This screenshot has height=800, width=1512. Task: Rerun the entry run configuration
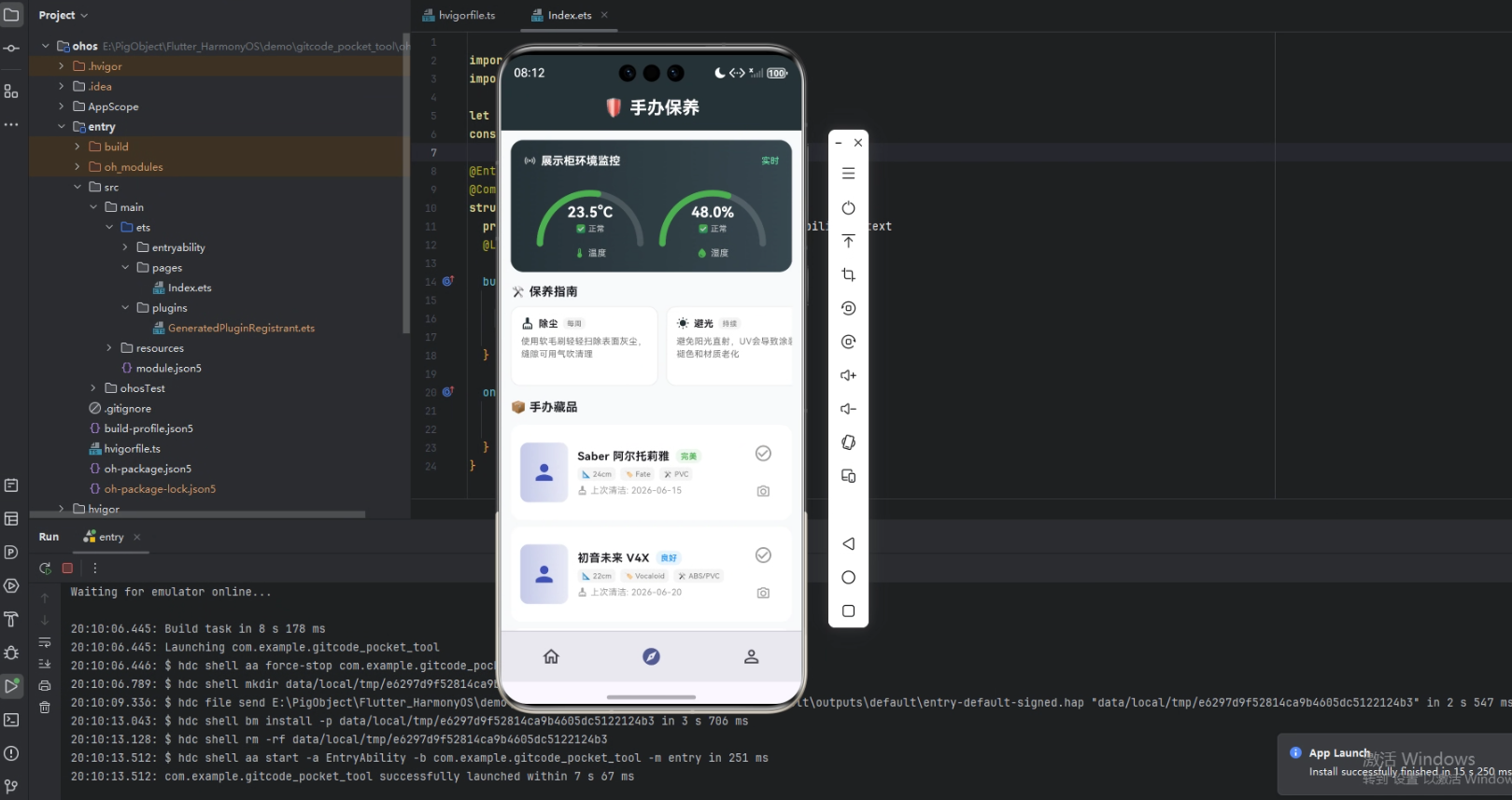tap(45, 568)
